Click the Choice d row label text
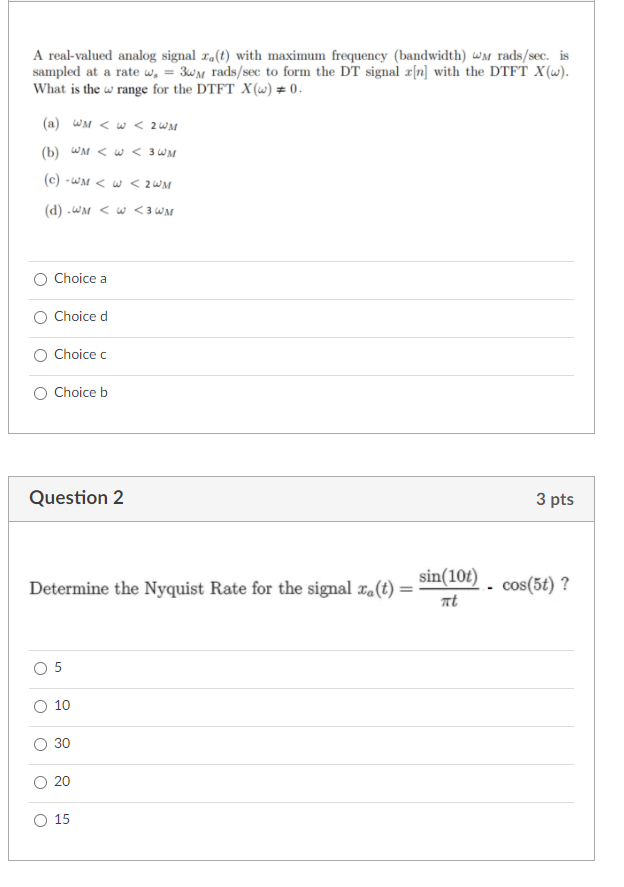 (78, 317)
